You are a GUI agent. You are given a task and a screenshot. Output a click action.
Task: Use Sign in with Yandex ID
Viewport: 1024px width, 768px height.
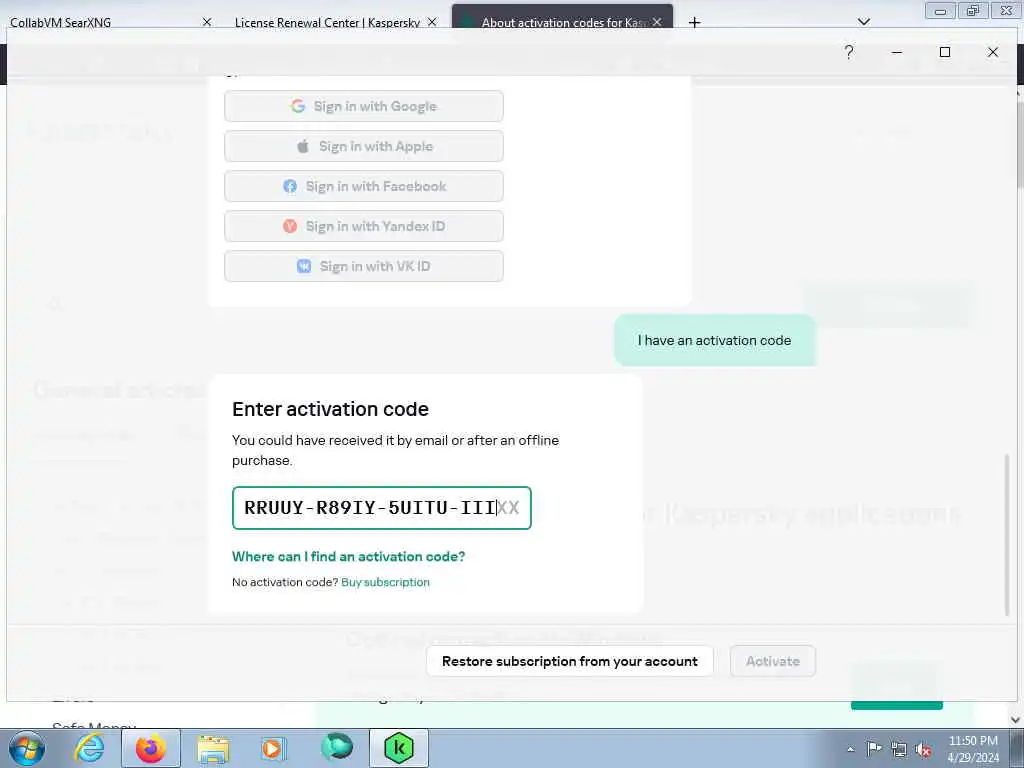[364, 226]
